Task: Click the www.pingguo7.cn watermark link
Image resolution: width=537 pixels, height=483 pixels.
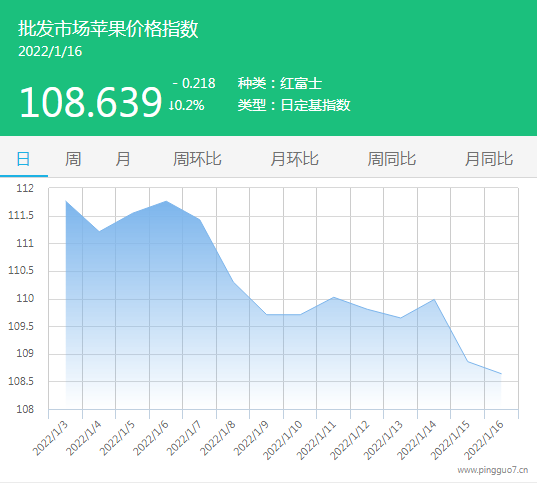Action: (x=492, y=470)
